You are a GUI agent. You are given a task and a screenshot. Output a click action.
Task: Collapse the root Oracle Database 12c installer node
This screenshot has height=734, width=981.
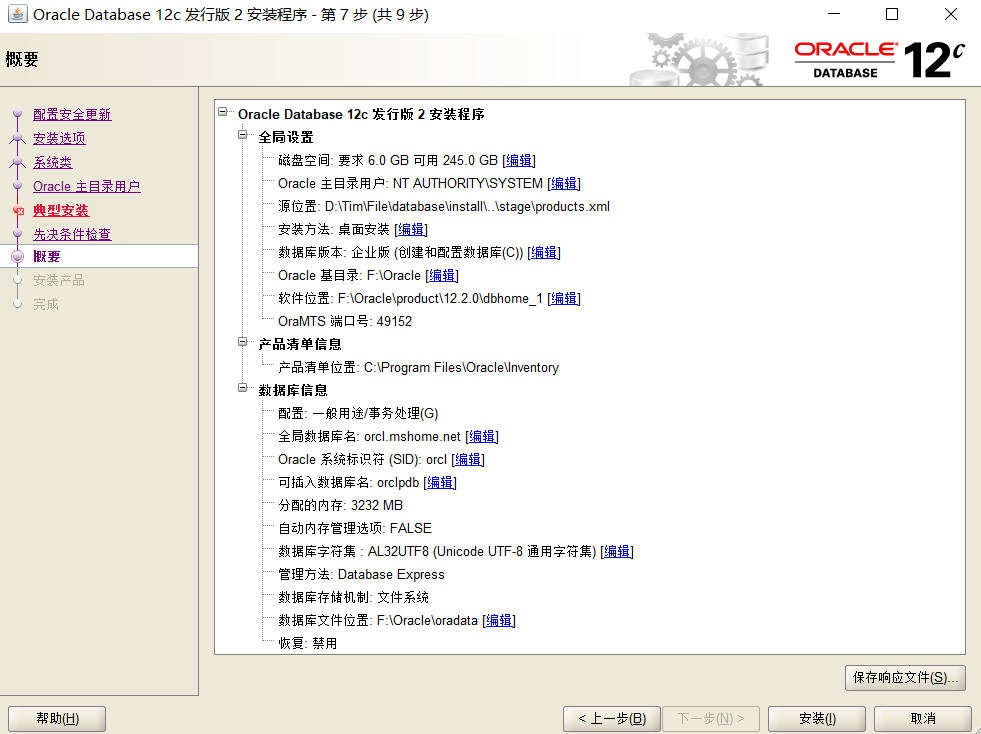[222, 112]
